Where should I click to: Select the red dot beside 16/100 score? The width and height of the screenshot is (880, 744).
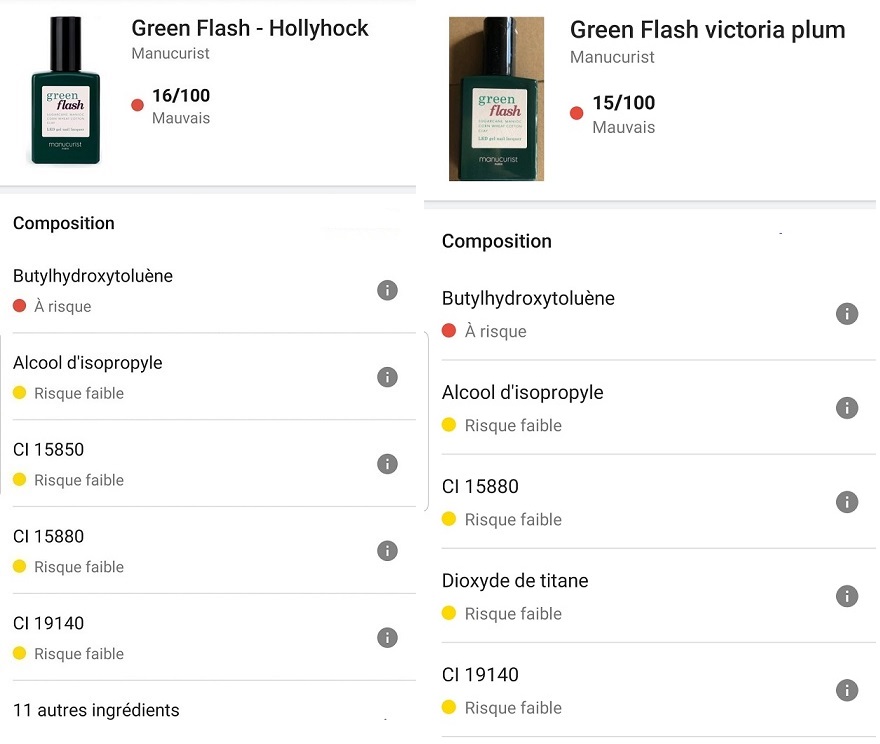[x=138, y=105]
